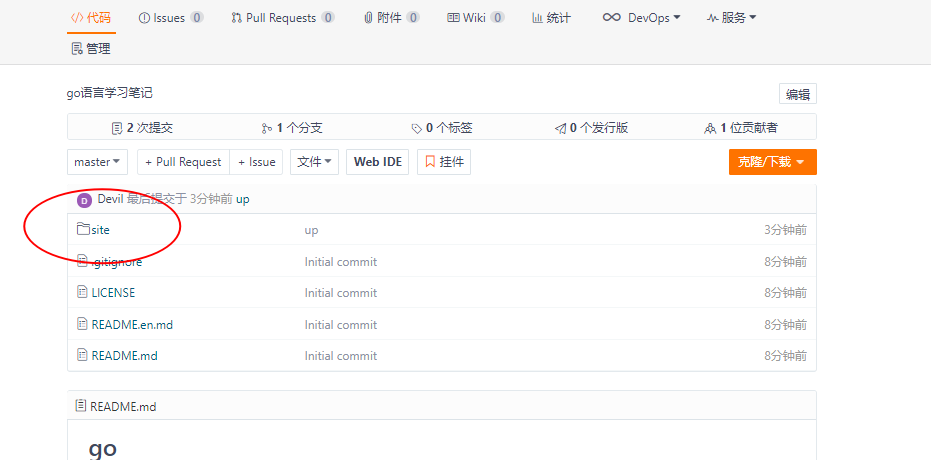
Task: Click the contributors icon beside 1 位贡献者
Action: (709, 128)
